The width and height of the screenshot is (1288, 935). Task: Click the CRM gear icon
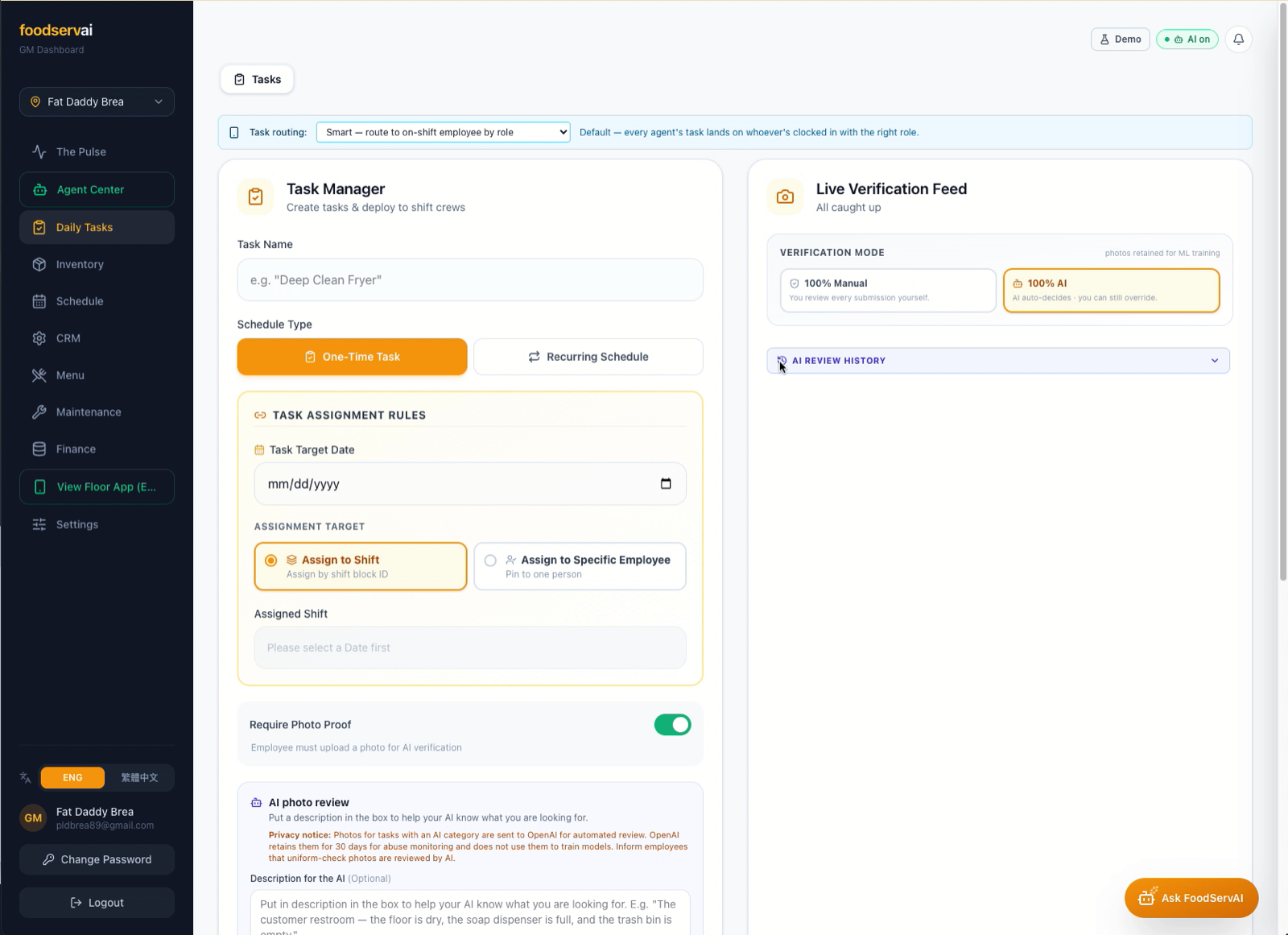39,338
